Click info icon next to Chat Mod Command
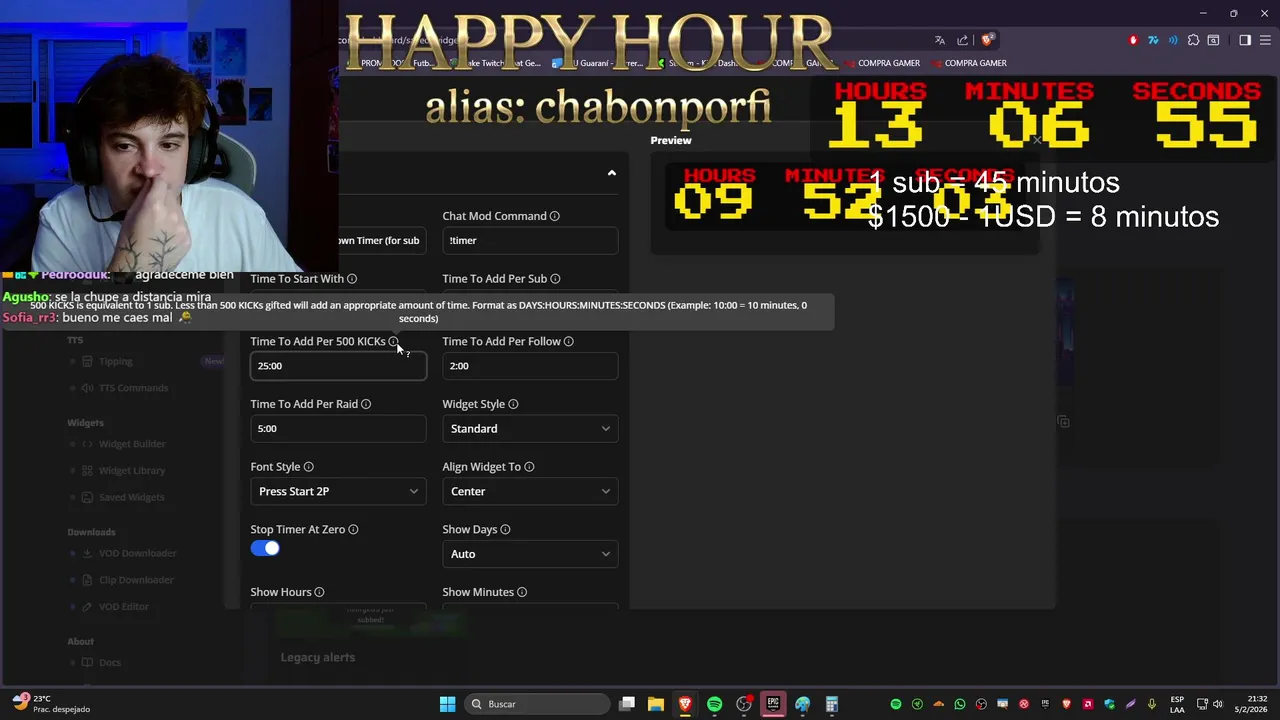Viewport: 1280px width, 720px height. [554, 216]
